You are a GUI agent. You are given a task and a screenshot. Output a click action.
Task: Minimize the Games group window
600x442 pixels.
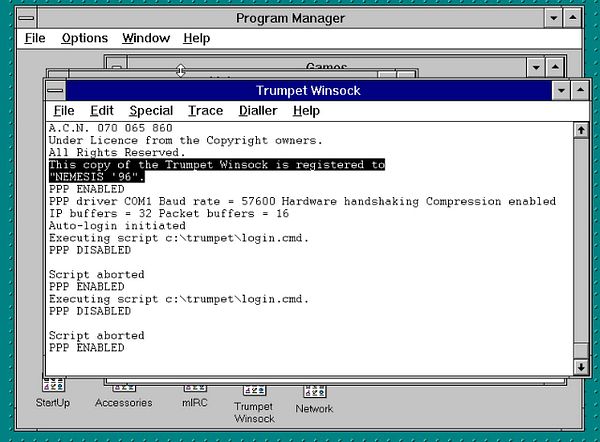(x=536, y=67)
